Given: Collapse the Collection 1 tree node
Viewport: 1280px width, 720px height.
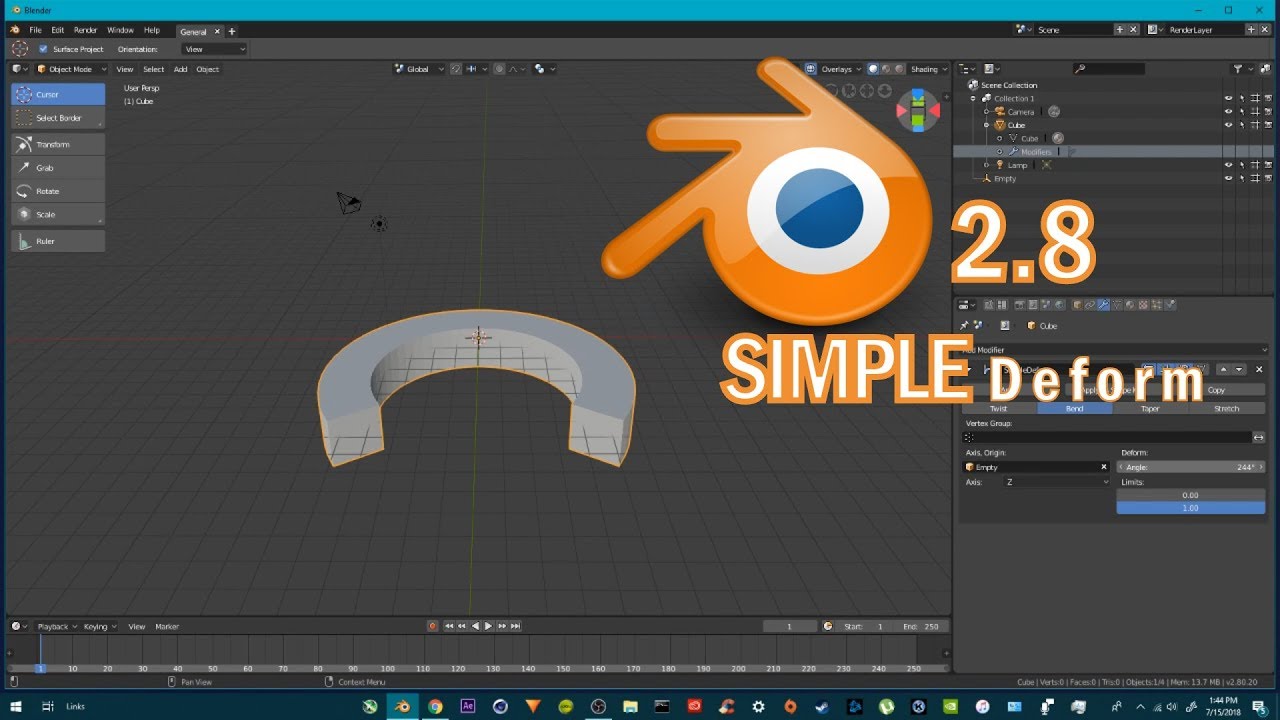Looking at the screenshot, I should point(973,98).
